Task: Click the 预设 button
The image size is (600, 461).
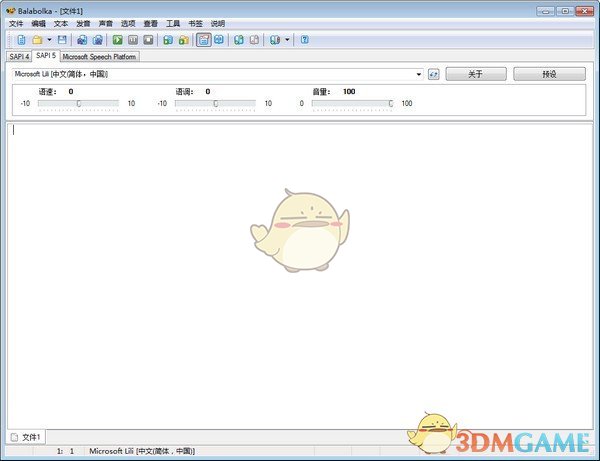Action: point(549,74)
